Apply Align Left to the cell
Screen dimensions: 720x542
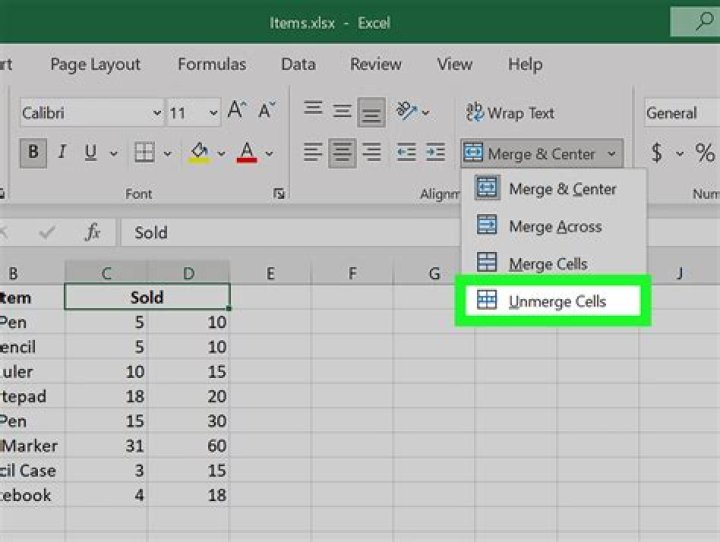pyautogui.click(x=313, y=153)
